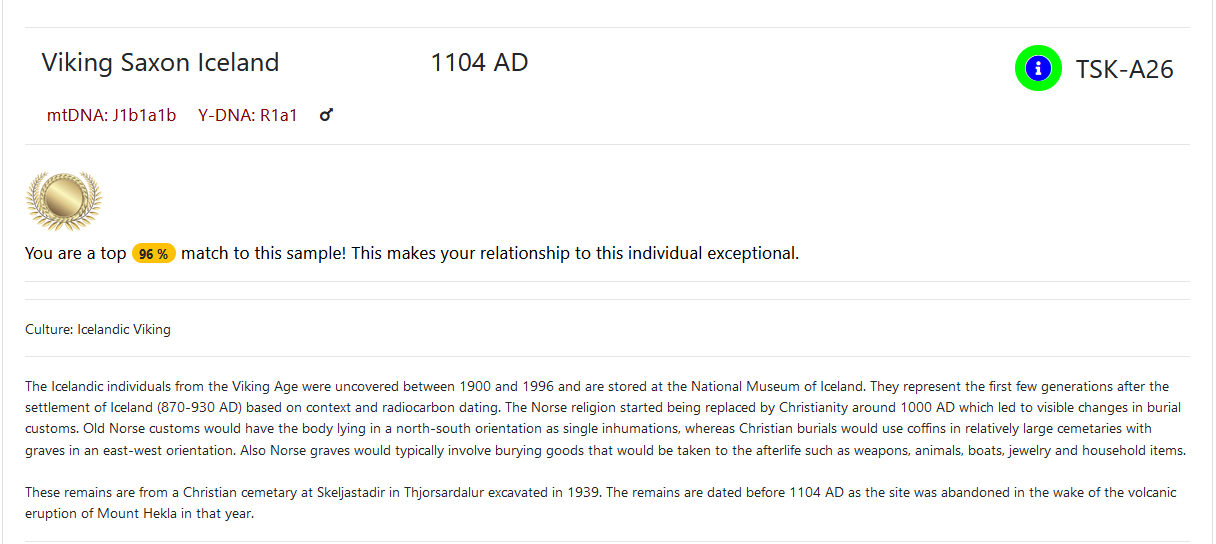1216x544 pixels.
Task: Click the Viking Saxon Iceland heading
Action: [160, 62]
